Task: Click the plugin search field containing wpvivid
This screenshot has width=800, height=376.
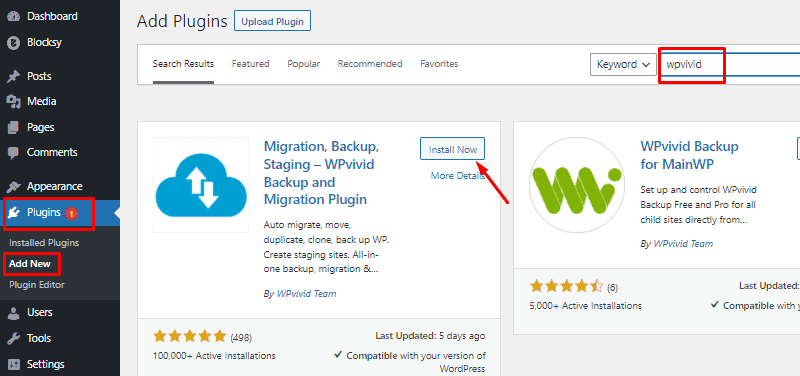Action: [730, 65]
